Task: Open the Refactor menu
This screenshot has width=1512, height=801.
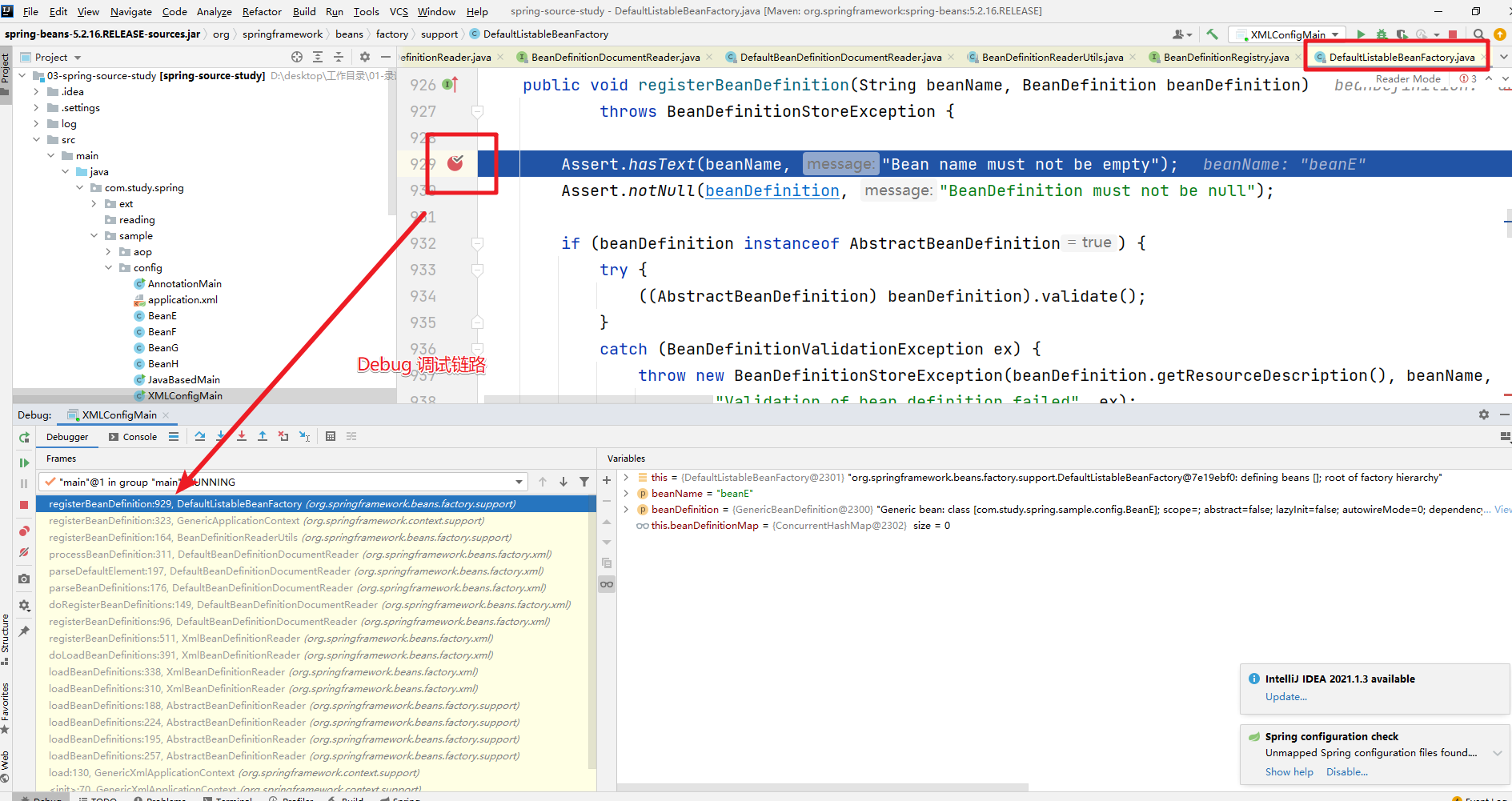Action: point(262,11)
